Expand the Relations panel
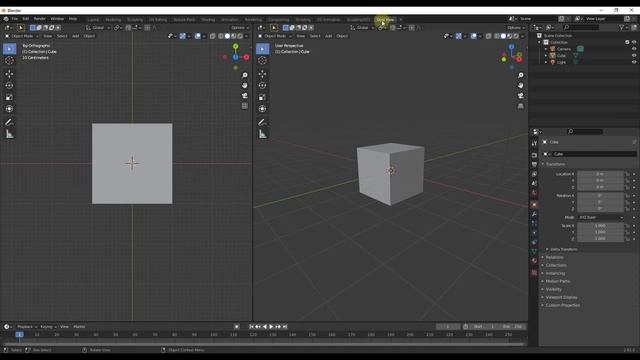Screen dimensions: 640x360 click(x=554, y=258)
